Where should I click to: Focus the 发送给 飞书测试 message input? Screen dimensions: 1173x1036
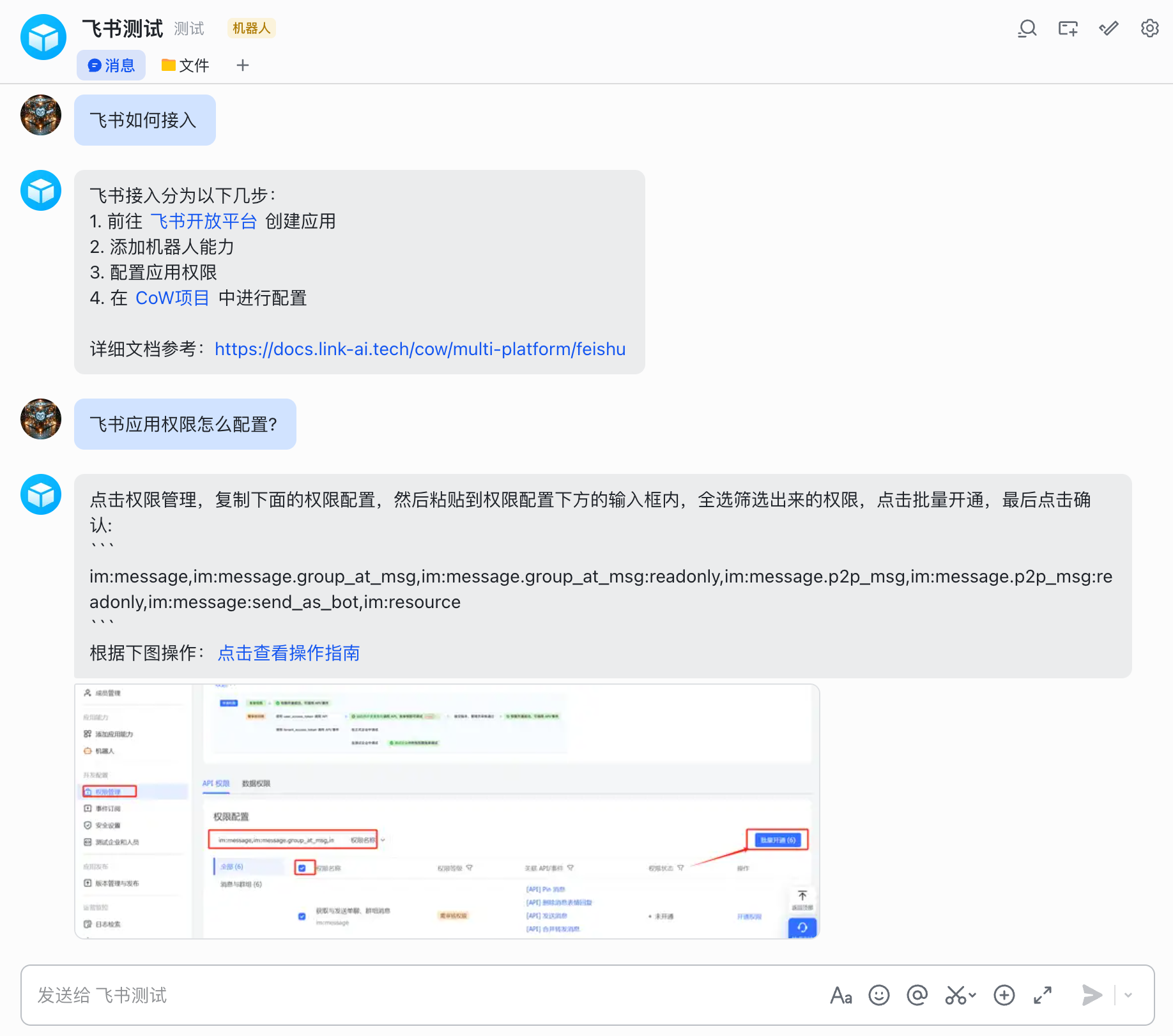[422, 995]
